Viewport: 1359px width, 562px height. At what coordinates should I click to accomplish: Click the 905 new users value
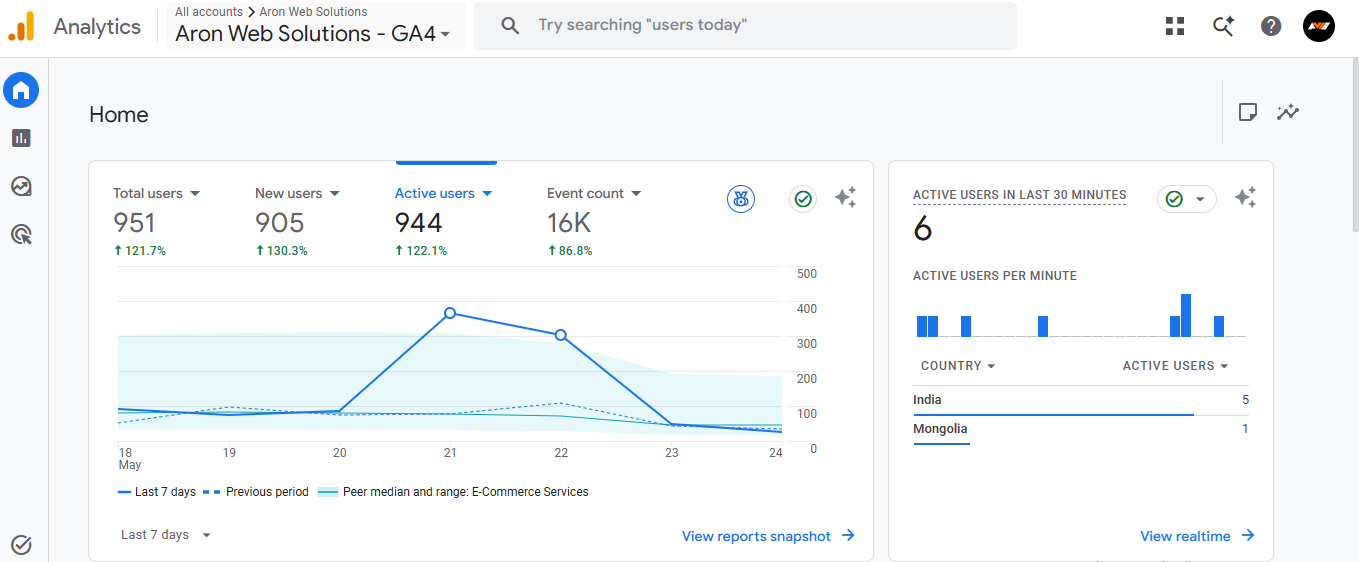279,222
